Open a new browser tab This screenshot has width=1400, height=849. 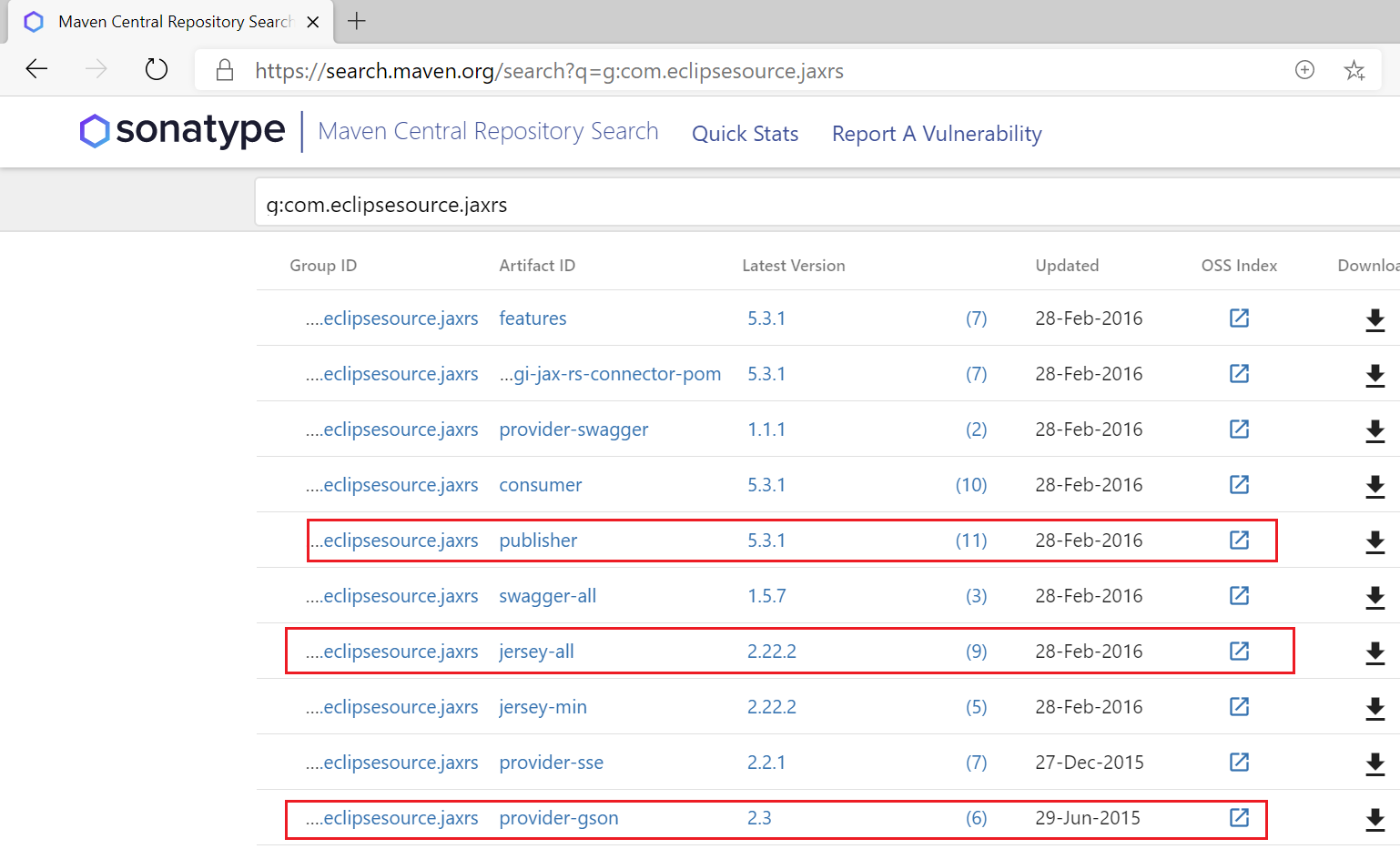(357, 21)
